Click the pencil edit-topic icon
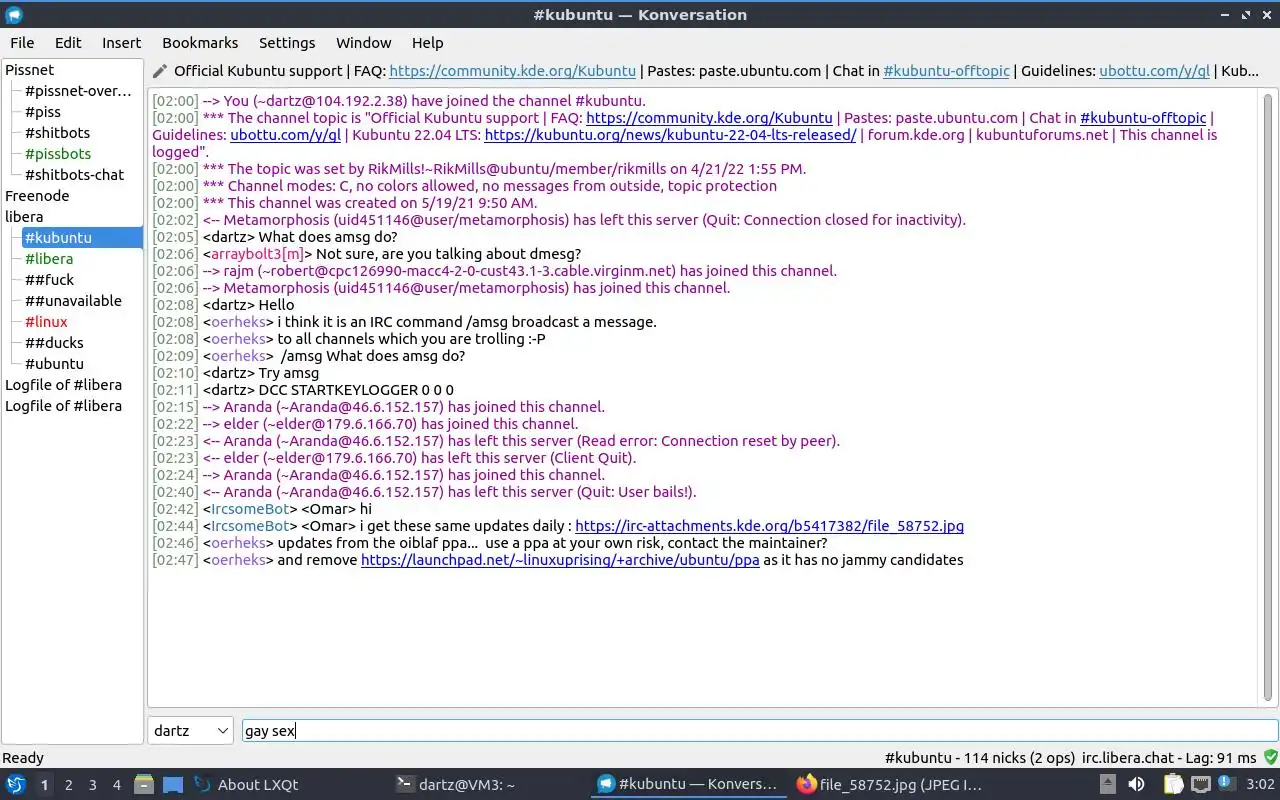1280x800 pixels. (160, 71)
